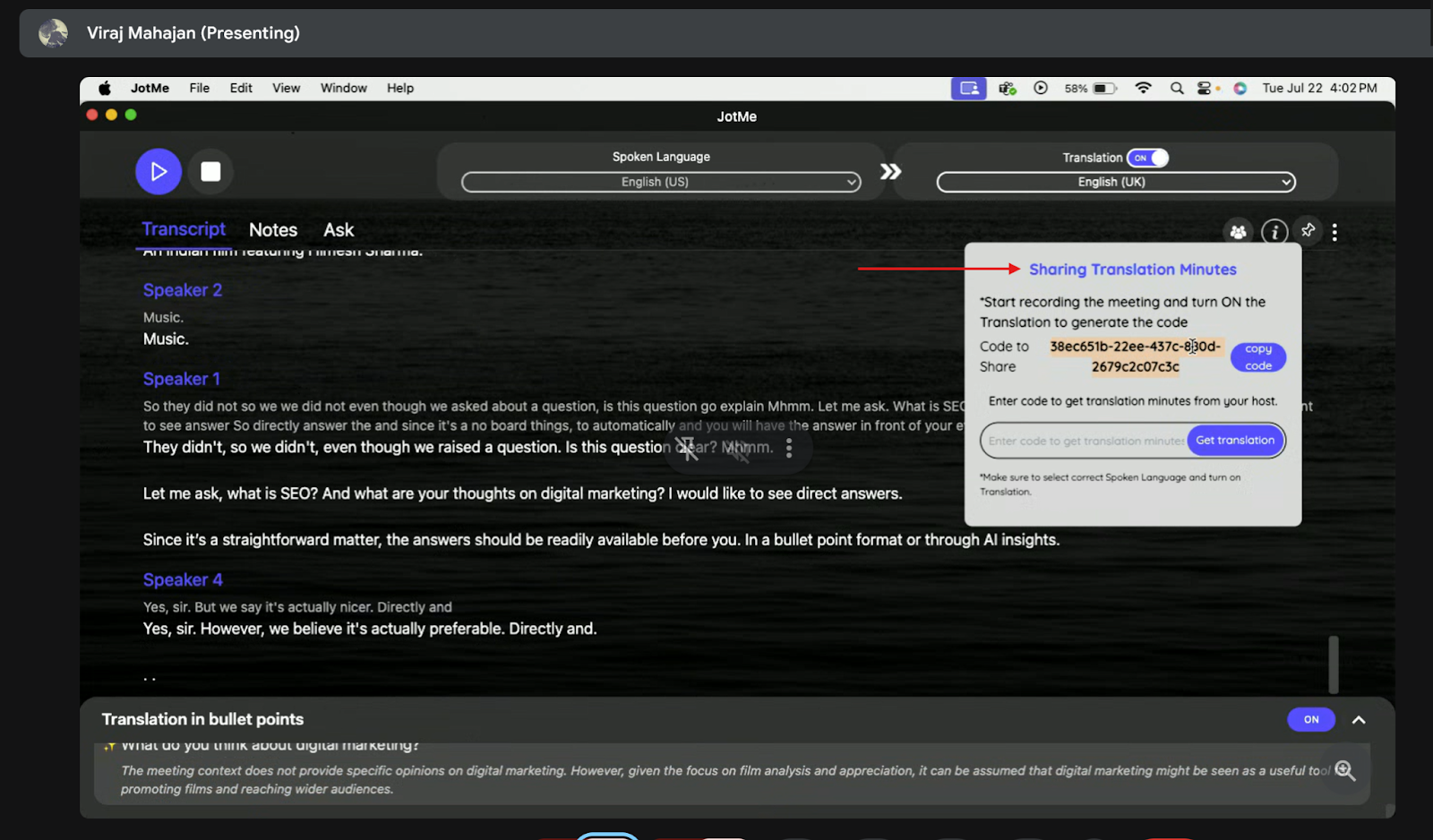Click the magnifier zoom icon in the bullet points panel
Image resolution: width=1433 pixels, height=840 pixels.
[x=1345, y=770]
